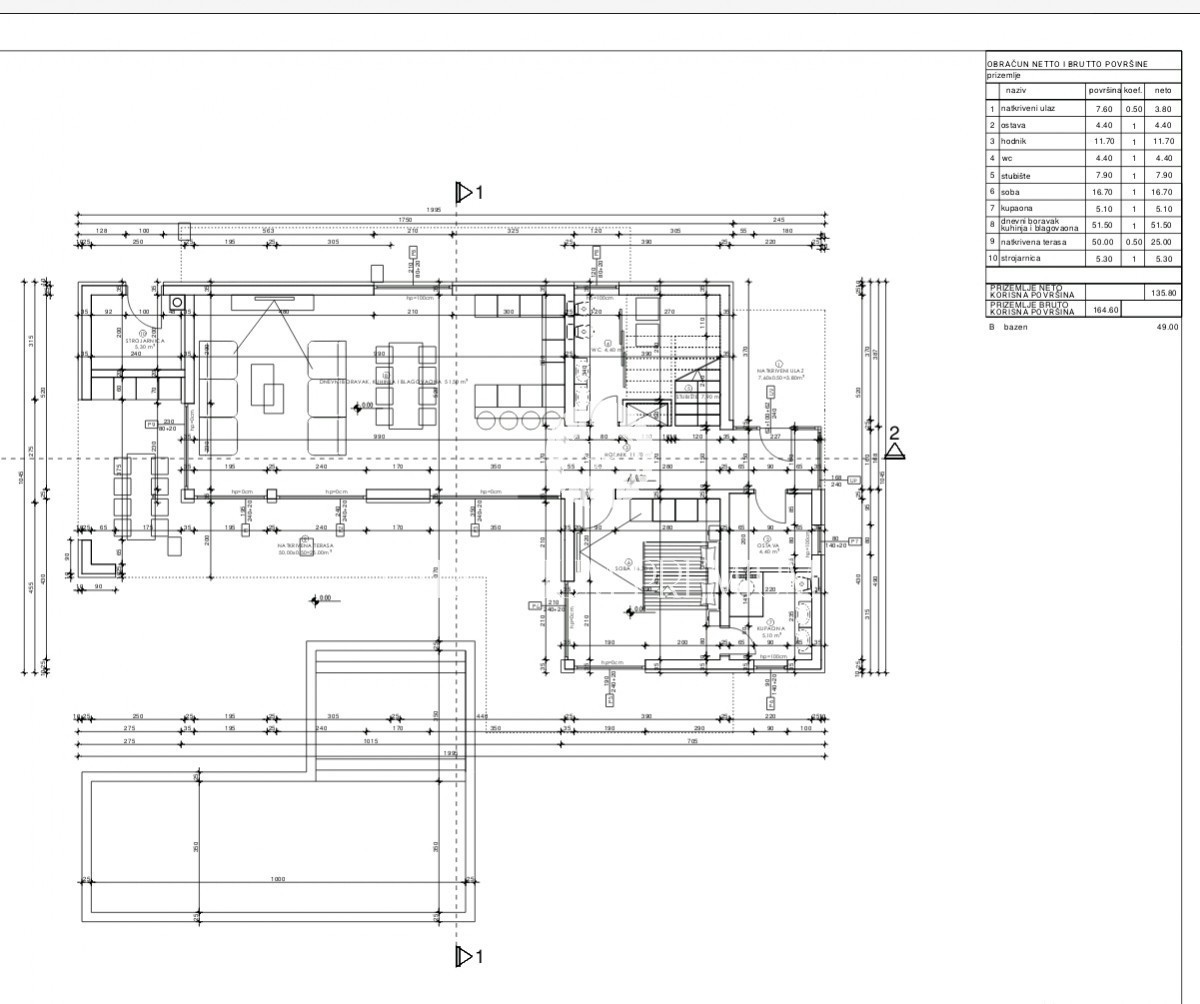The height and width of the screenshot is (1004, 1200).
Task: Click the section marker 1 arrow at top
Action: coord(464,192)
